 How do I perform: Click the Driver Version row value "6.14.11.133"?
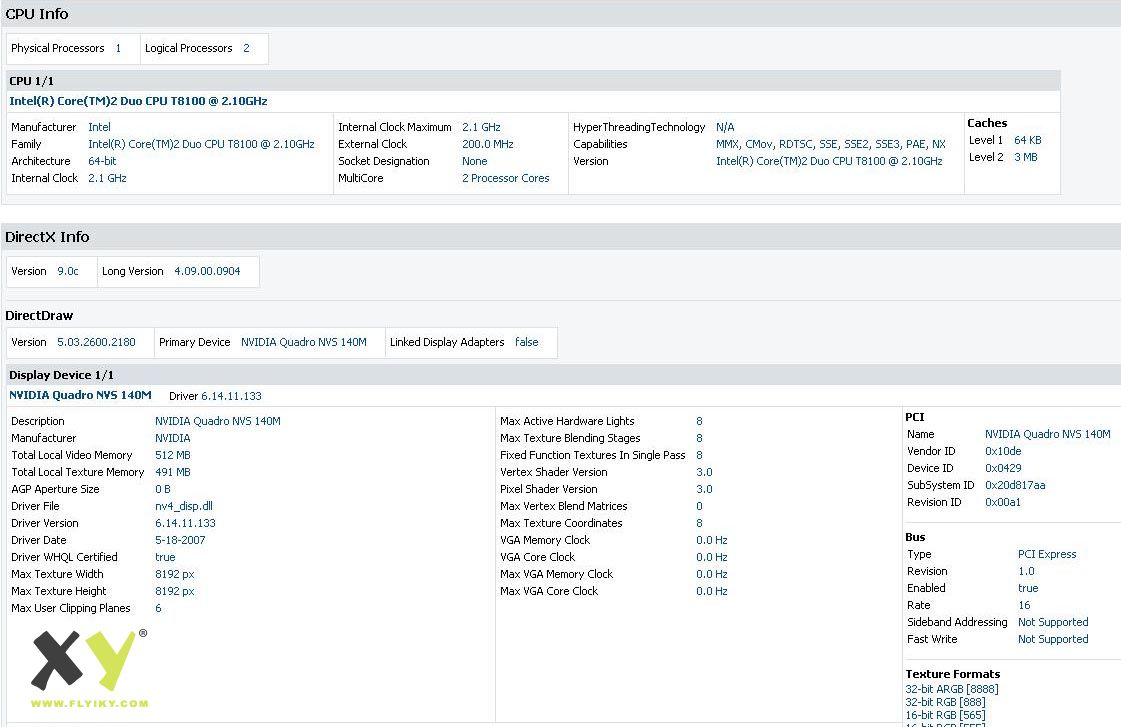(x=185, y=523)
